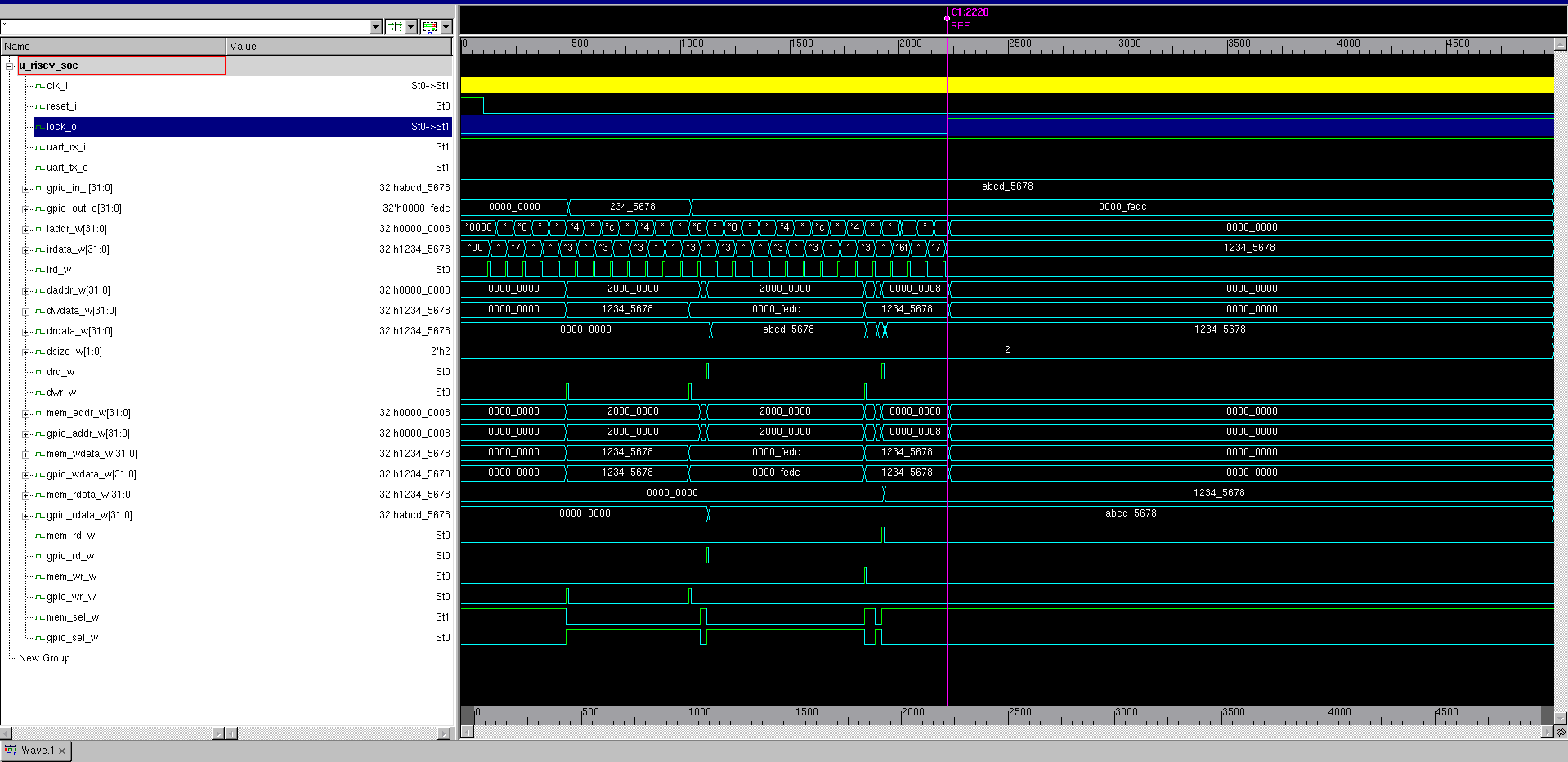The height and width of the screenshot is (762, 1568).
Task: Click right arrow of Name pane scrollbar
Action: click(x=218, y=733)
